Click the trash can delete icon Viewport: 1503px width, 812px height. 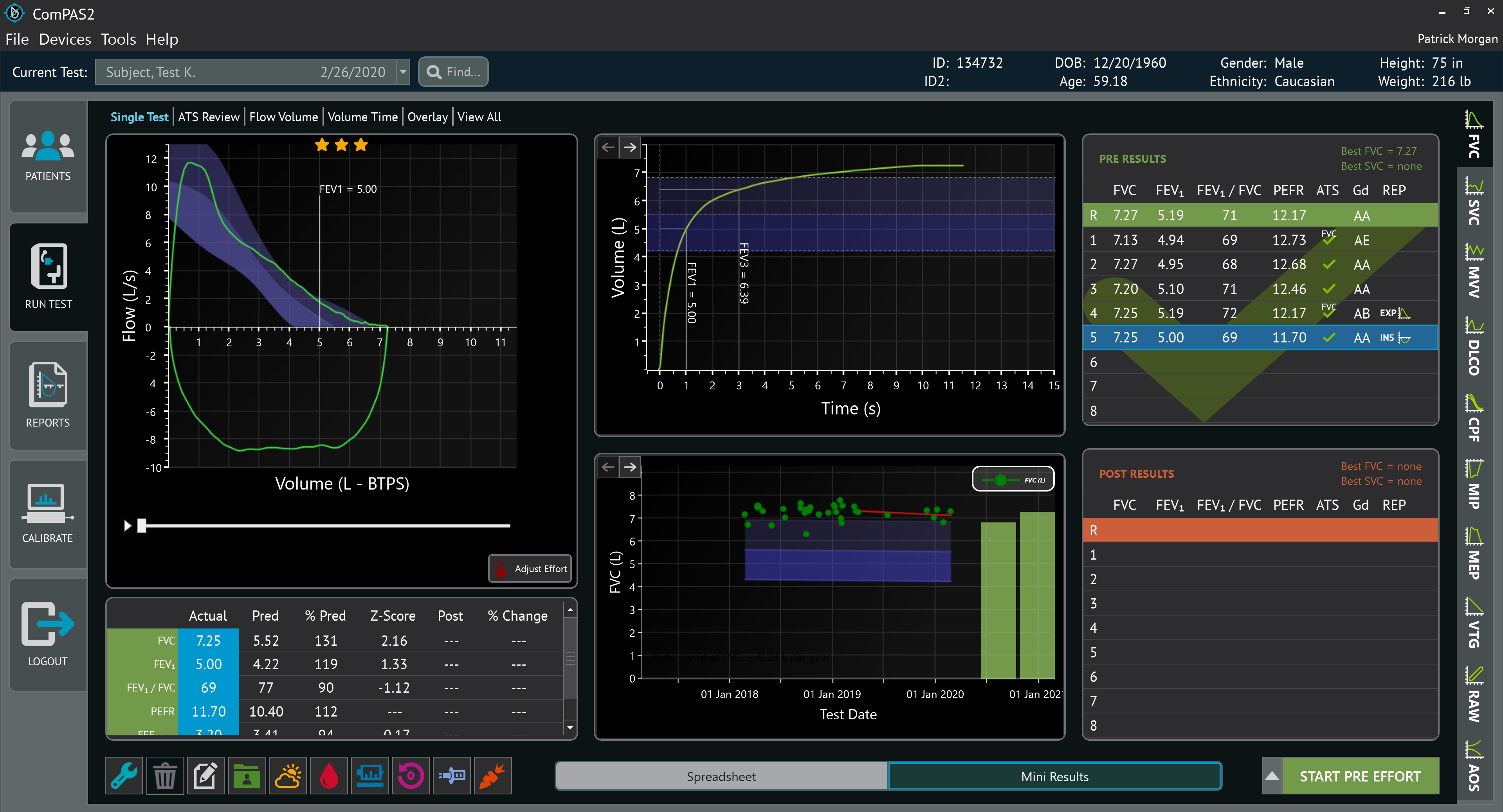point(165,775)
